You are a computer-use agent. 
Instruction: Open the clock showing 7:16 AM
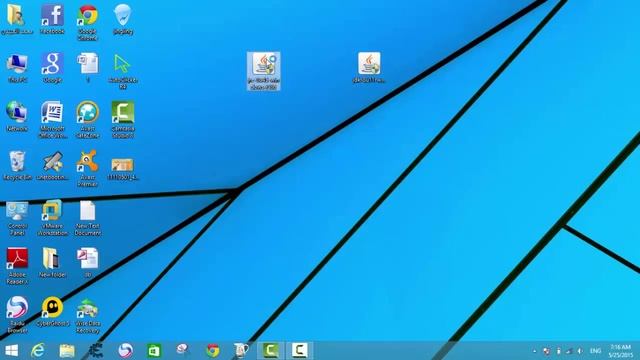(x=621, y=351)
